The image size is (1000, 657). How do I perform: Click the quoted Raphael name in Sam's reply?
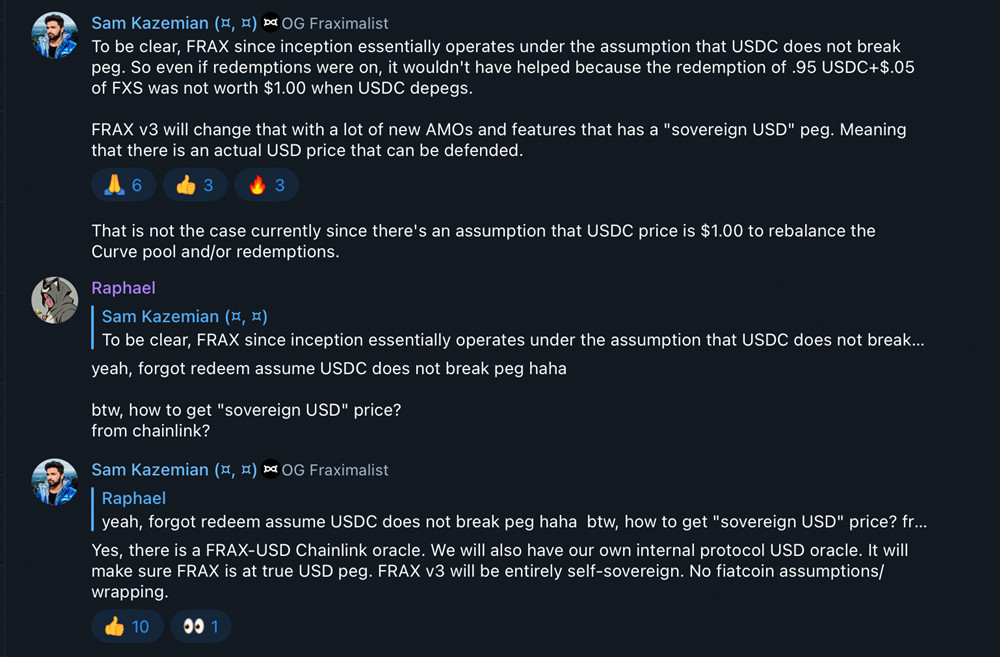point(134,498)
